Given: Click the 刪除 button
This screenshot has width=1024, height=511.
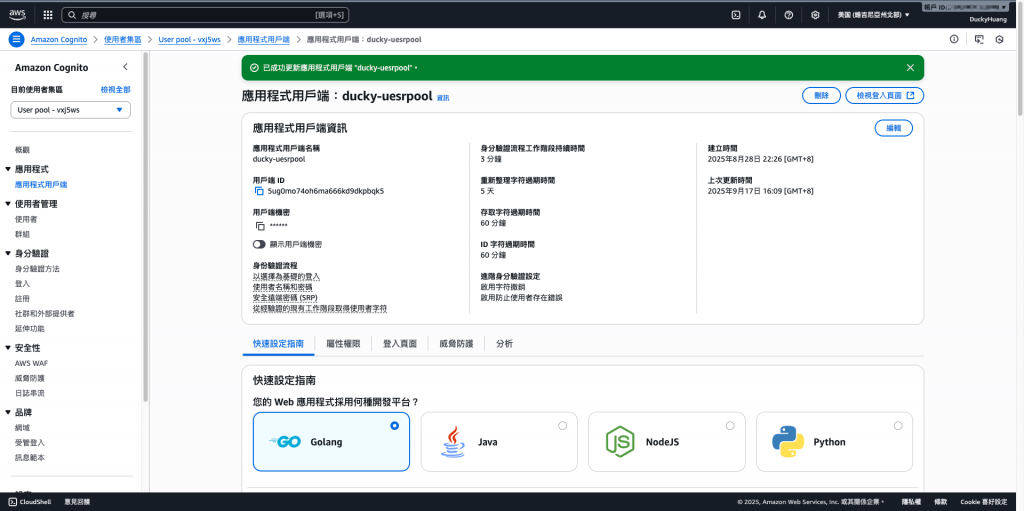Looking at the screenshot, I should pos(821,95).
